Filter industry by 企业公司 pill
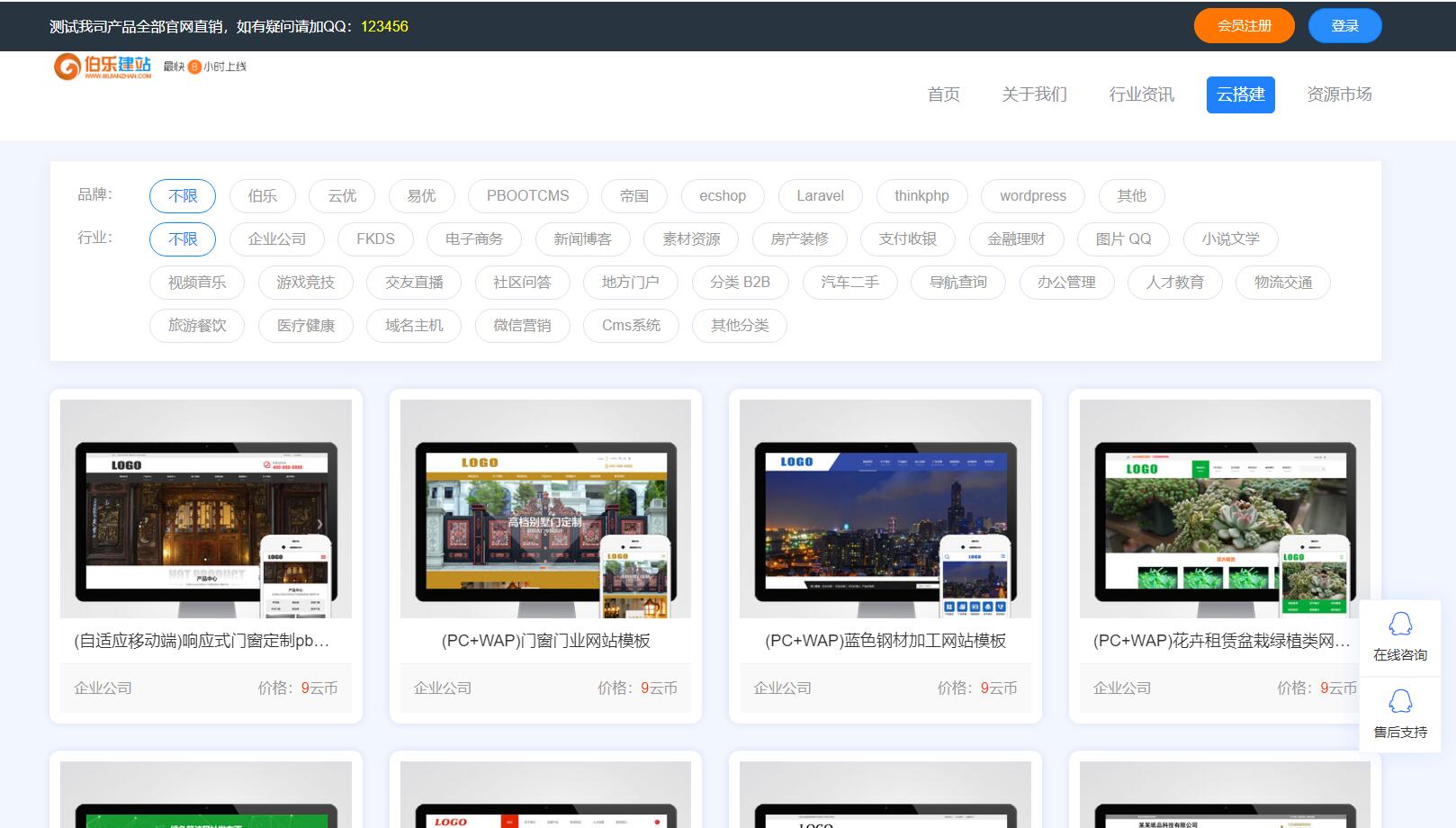 (277, 238)
